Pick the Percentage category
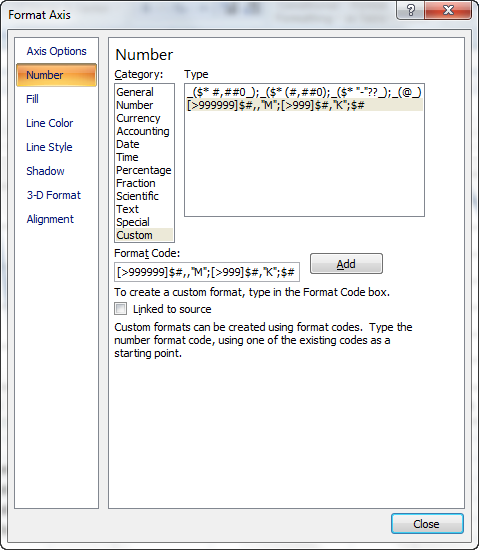Screen dimensions: 479x550 144,170
